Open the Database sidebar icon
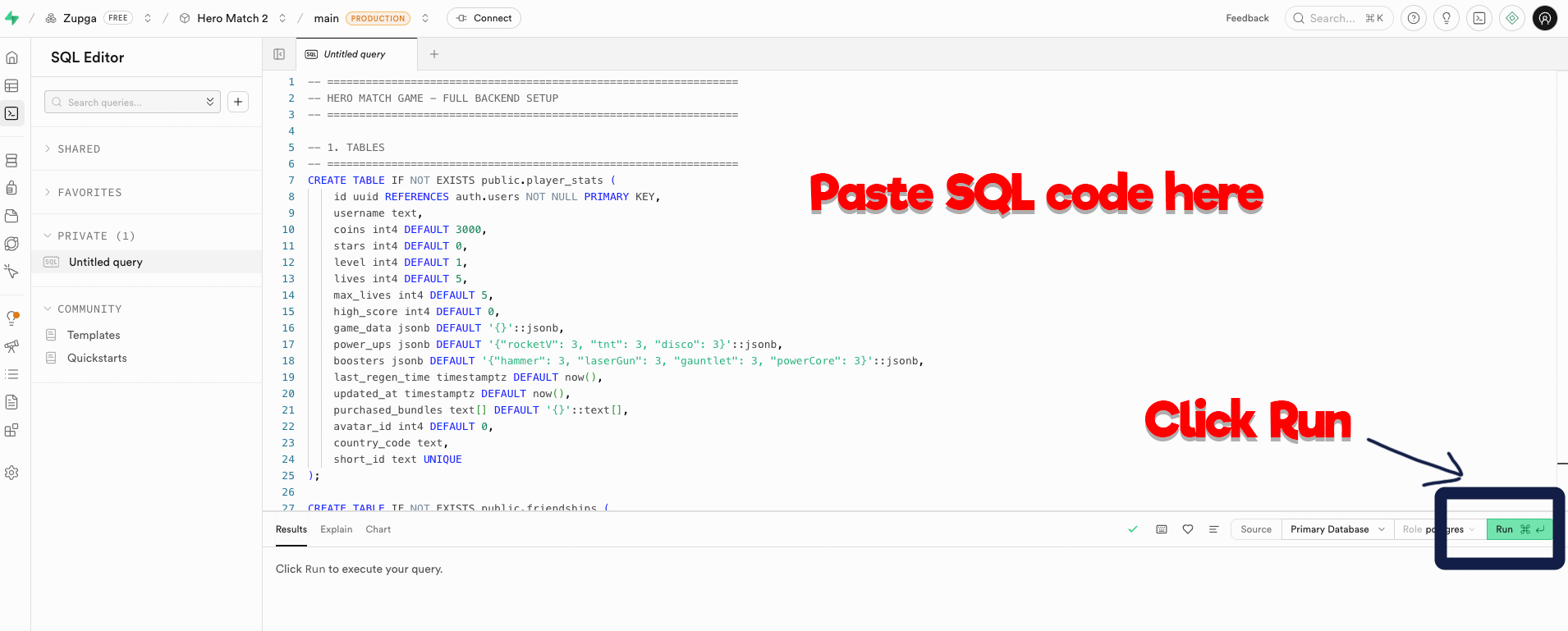The image size is (1568, 631). [x=11, y=161]
